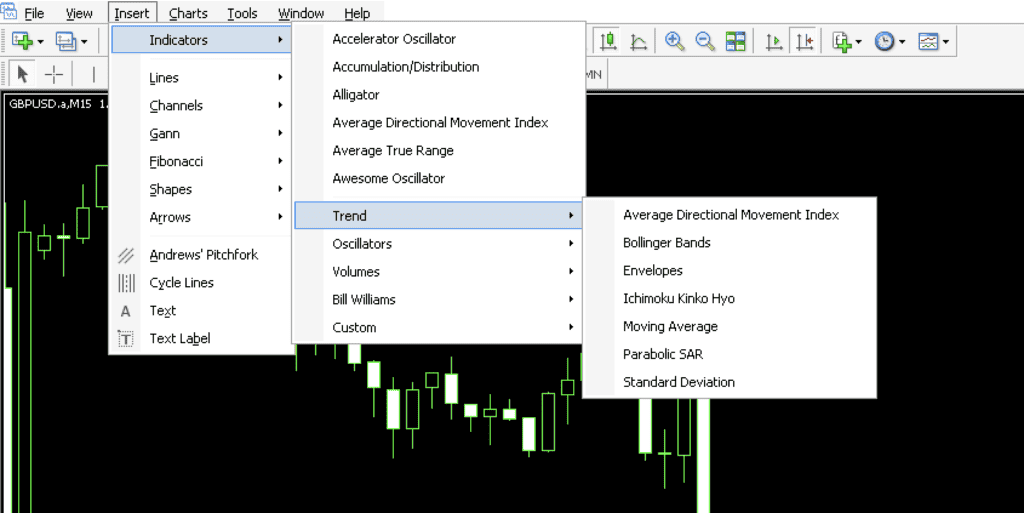The width and height of the screenshot is (1024, 513).
Task: Insert Andrews' Pitchfork from menu
Action: tap(203, 255)
